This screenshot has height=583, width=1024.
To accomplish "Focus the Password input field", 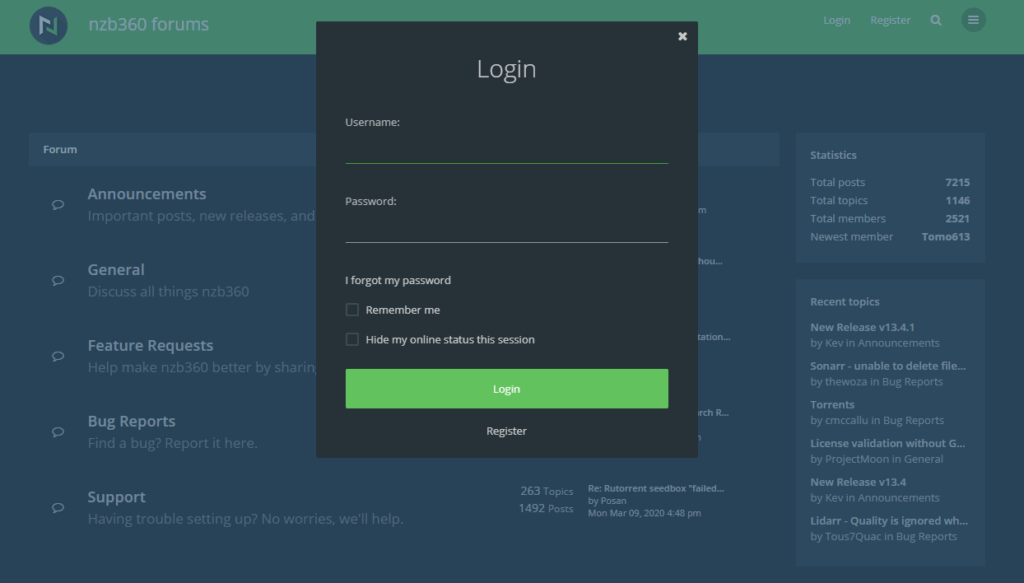I will [506, 228].
